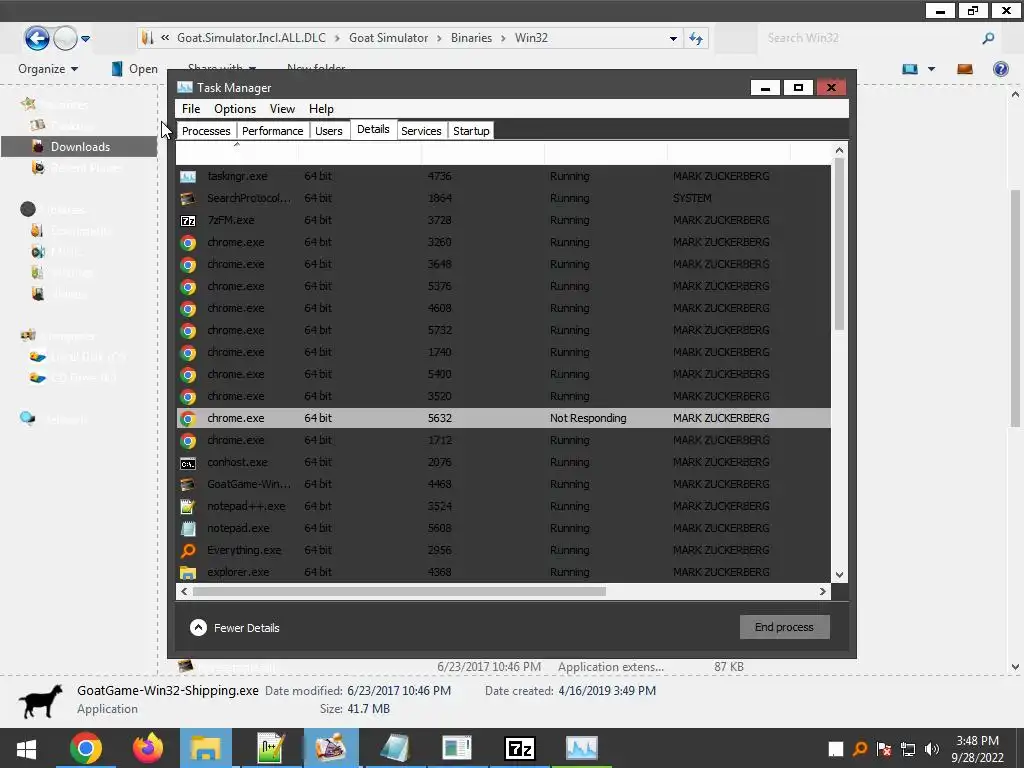The width and height of the screenshot is (1024, 768).
Task: Click scroll down arrow in process list
Action: (839, 575)
